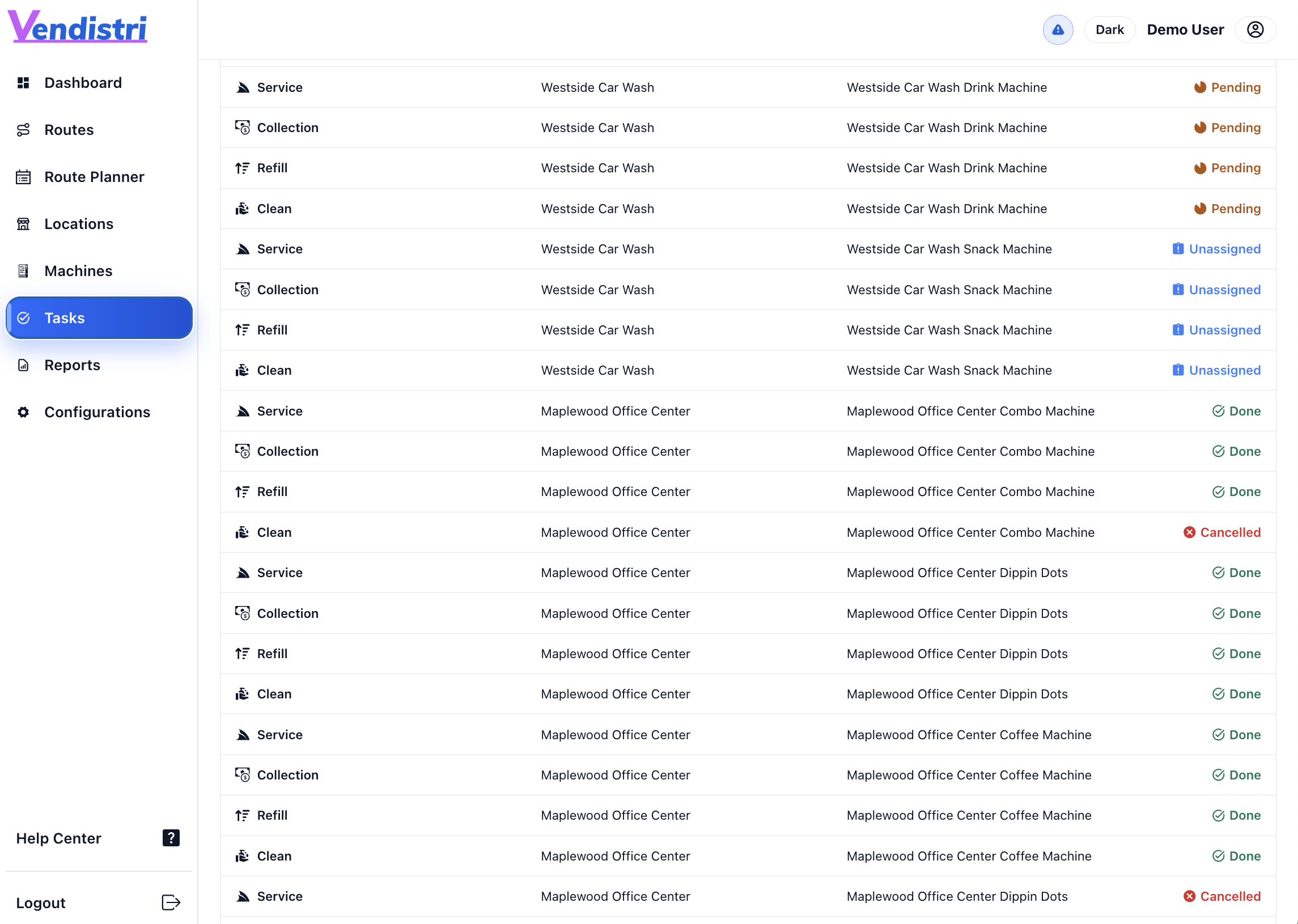Click the Logout exit arrow icon
This screenshot has height=924, width=1298.
click(171, 902)
